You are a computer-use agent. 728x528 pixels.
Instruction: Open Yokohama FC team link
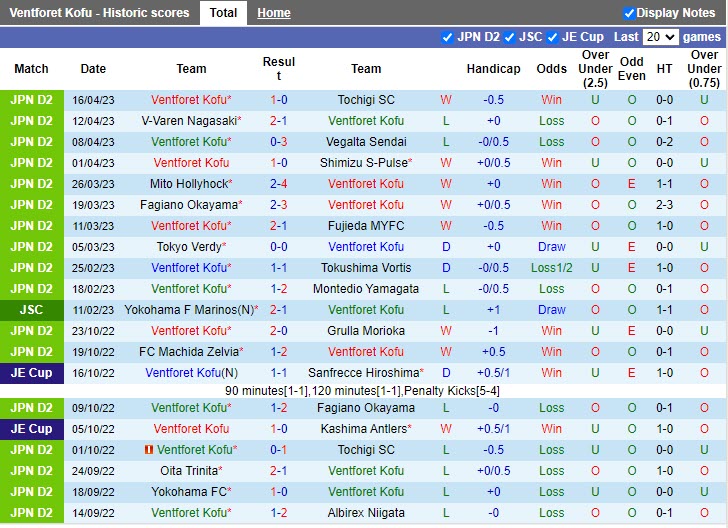189,492
